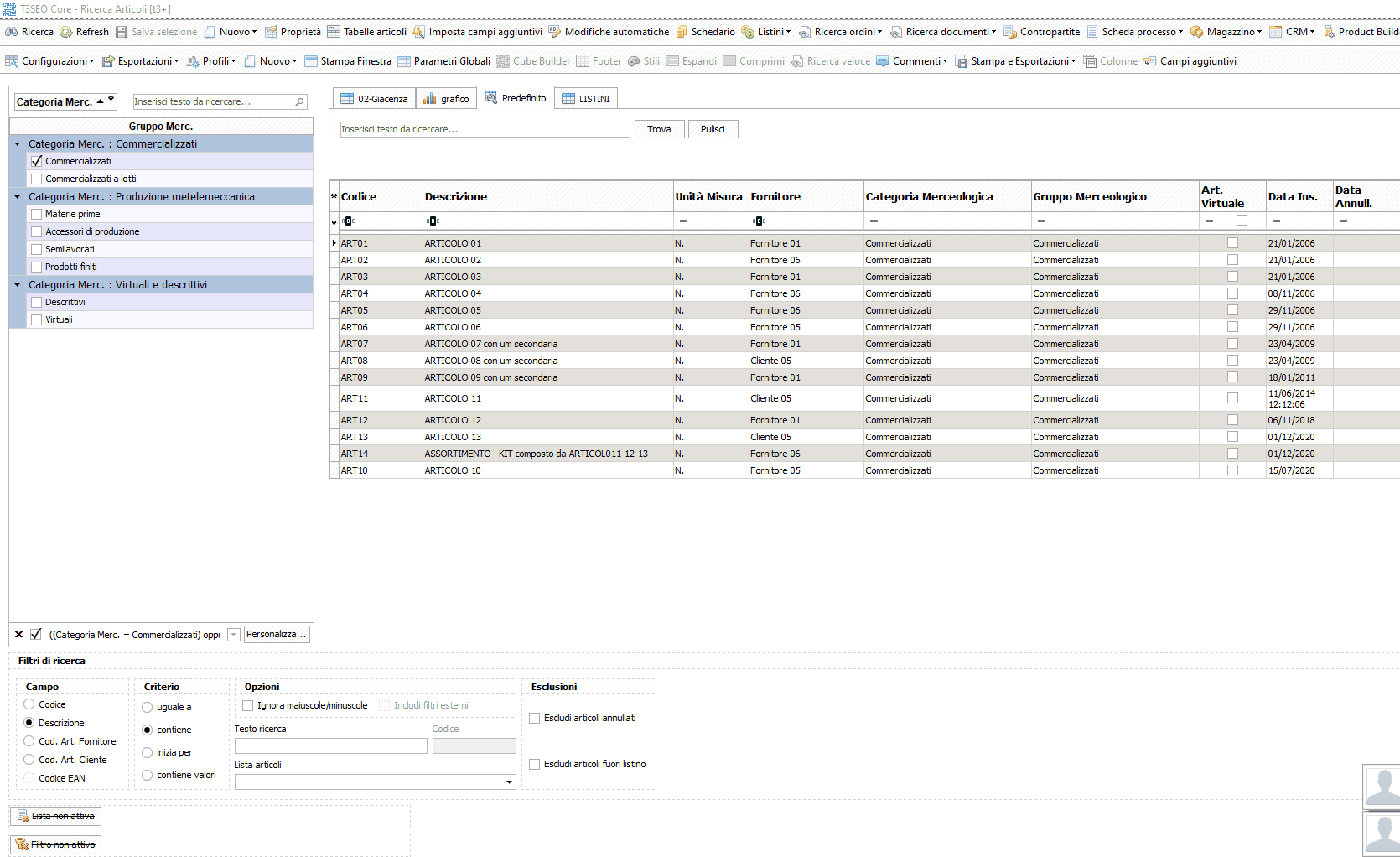
Task: Click the Lista non attiva button
Action: click(x=55, y=816)
